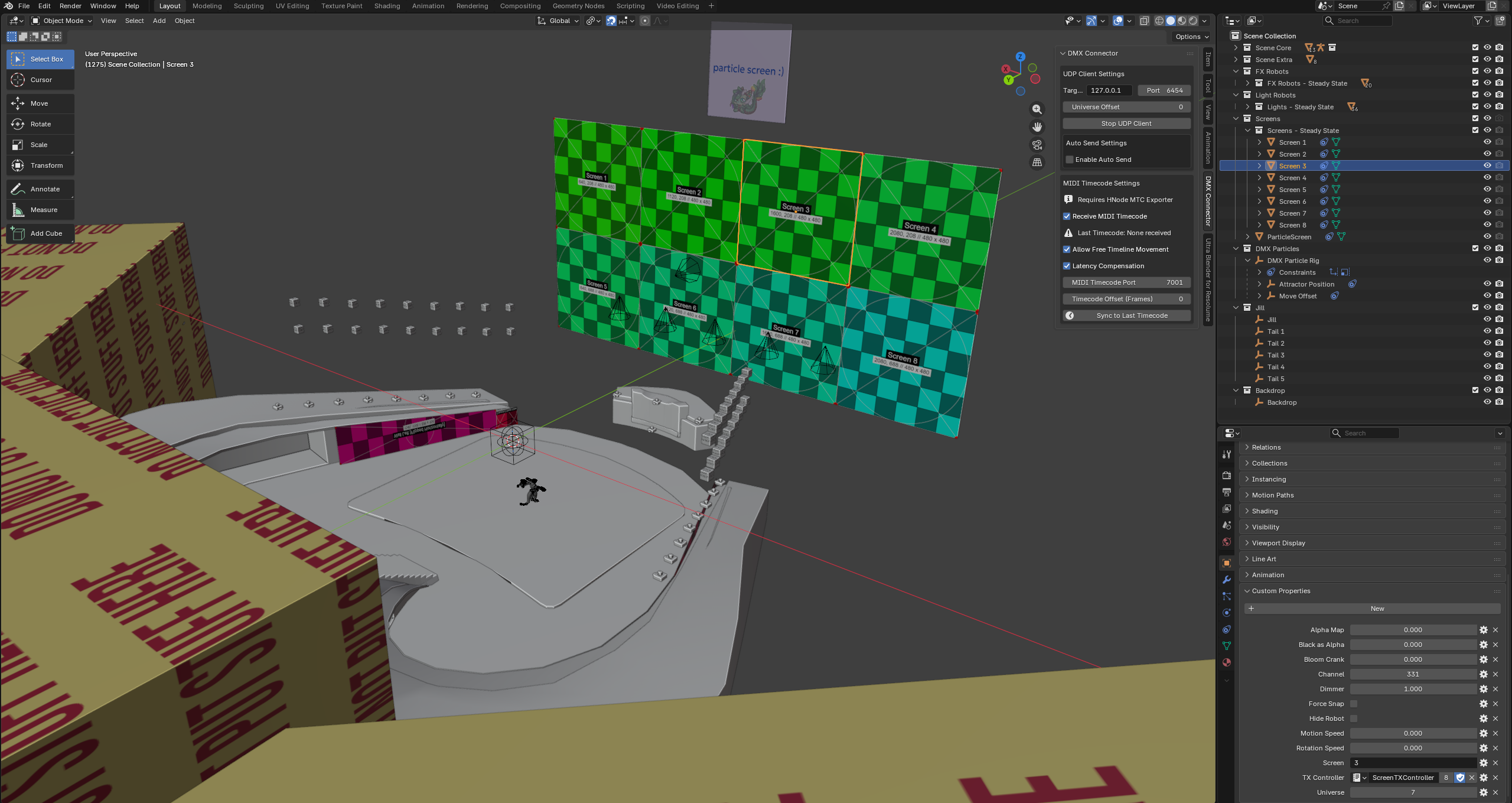1512x803 pixels.
Task: Open the Material properties tab icon
Action: 1227,662
